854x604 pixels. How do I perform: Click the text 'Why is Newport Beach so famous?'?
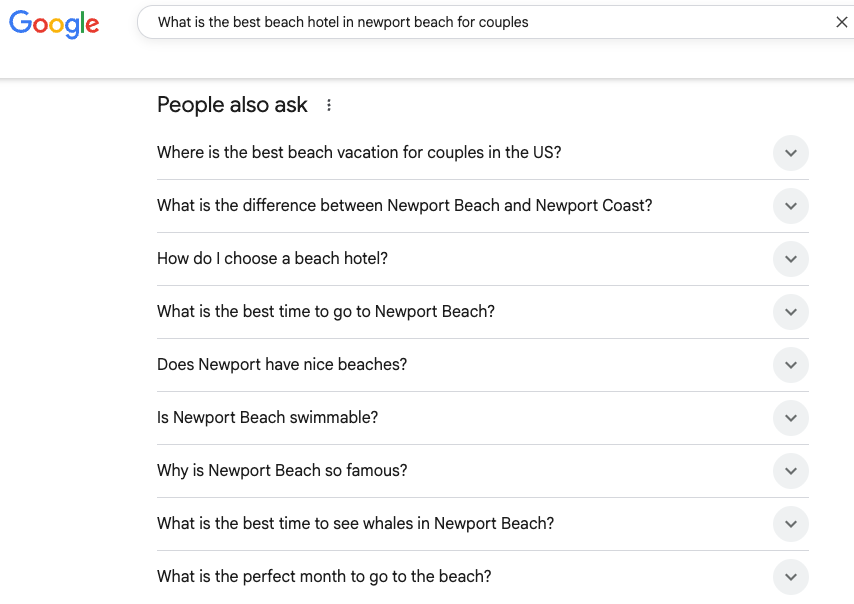click(x=282, y=471)
